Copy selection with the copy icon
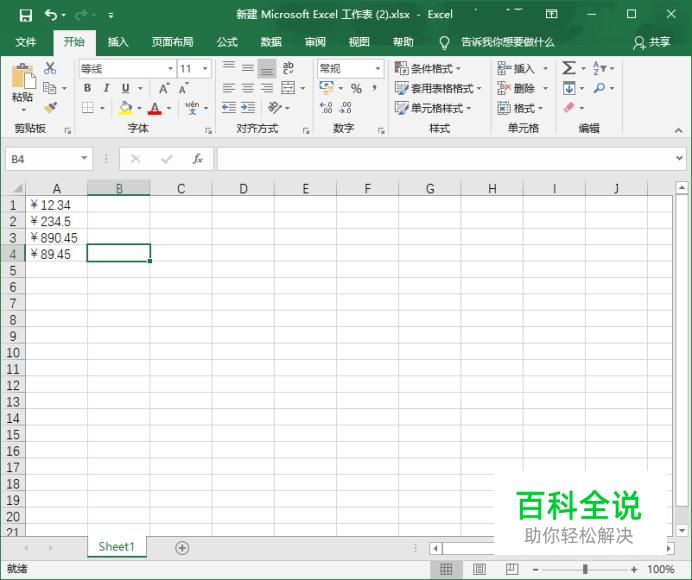Screen dimensions: 692x580 tap(49, 88)
